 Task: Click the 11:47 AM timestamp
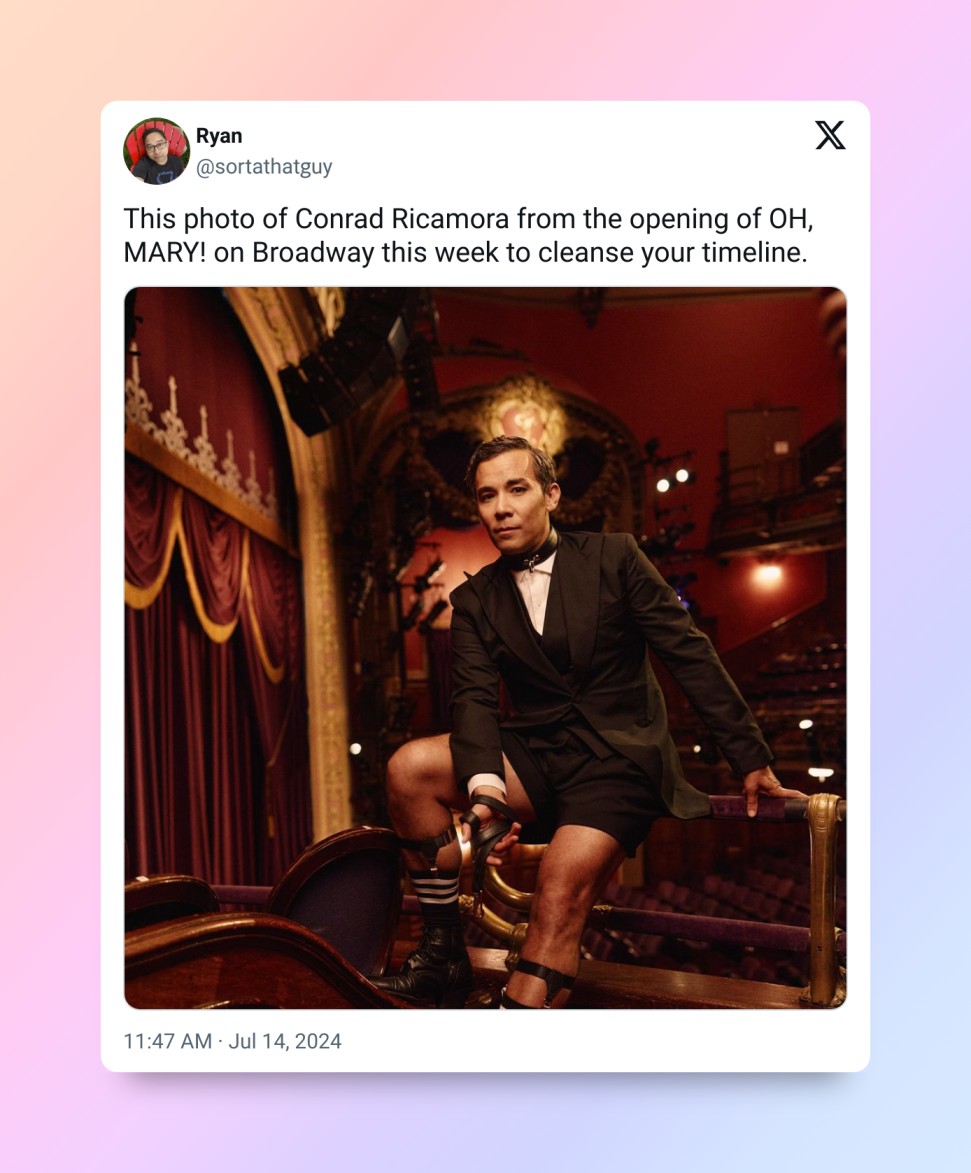tap(168, 1041)
